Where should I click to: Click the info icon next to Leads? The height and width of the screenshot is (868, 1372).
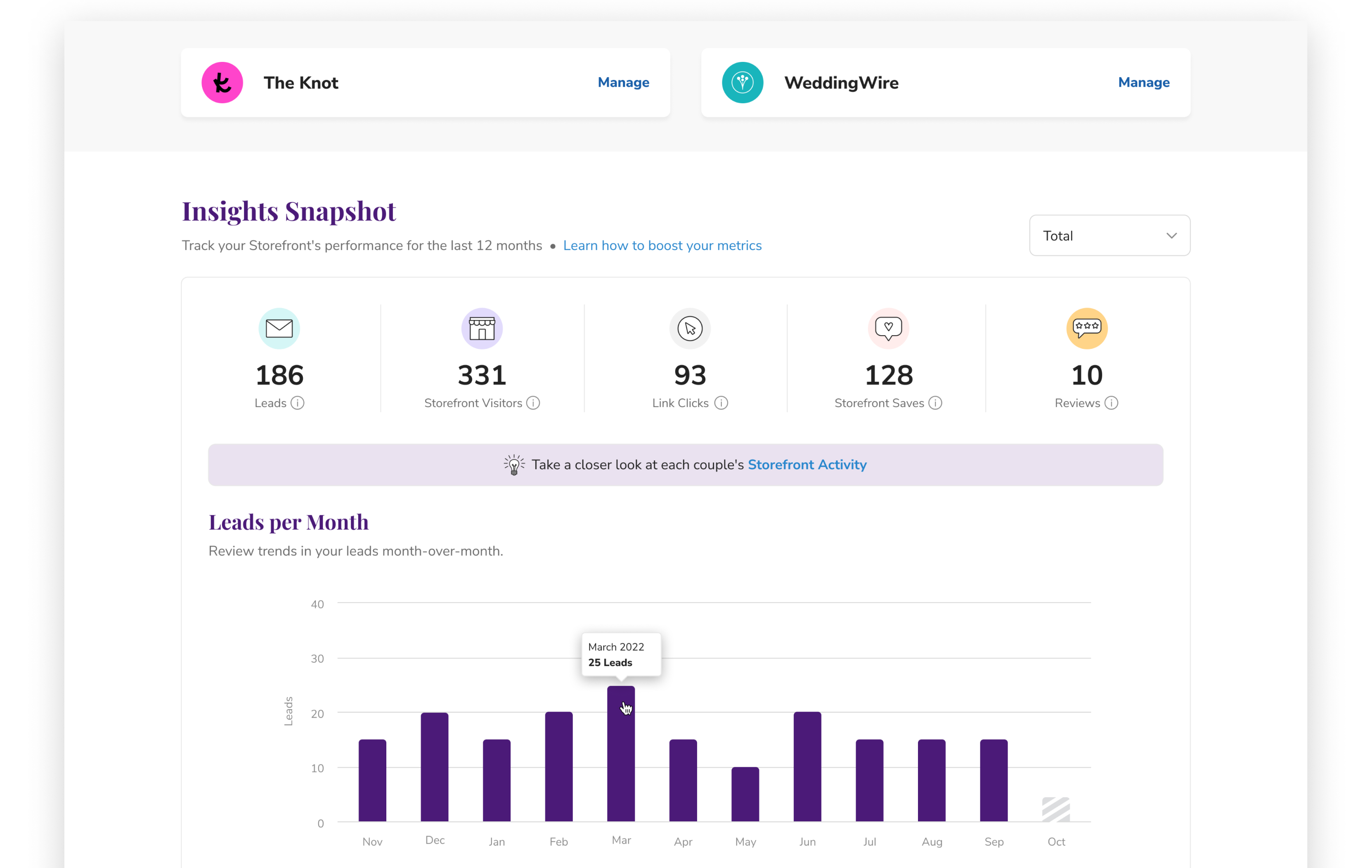click(x=298, y=403)
